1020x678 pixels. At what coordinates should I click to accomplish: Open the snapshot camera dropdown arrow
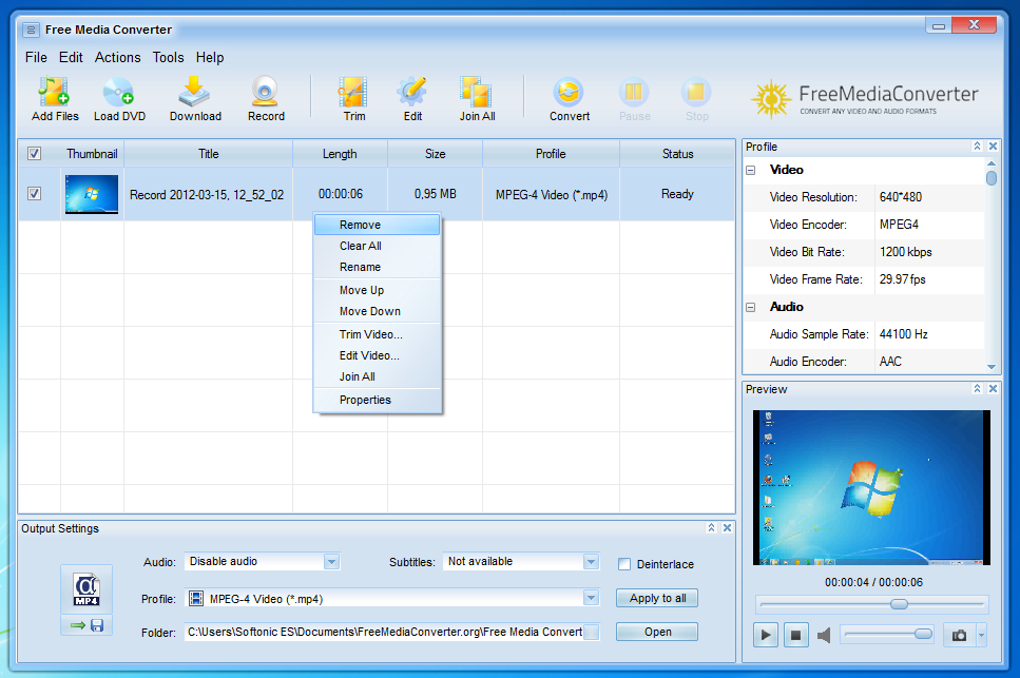(x=981, y=634)
